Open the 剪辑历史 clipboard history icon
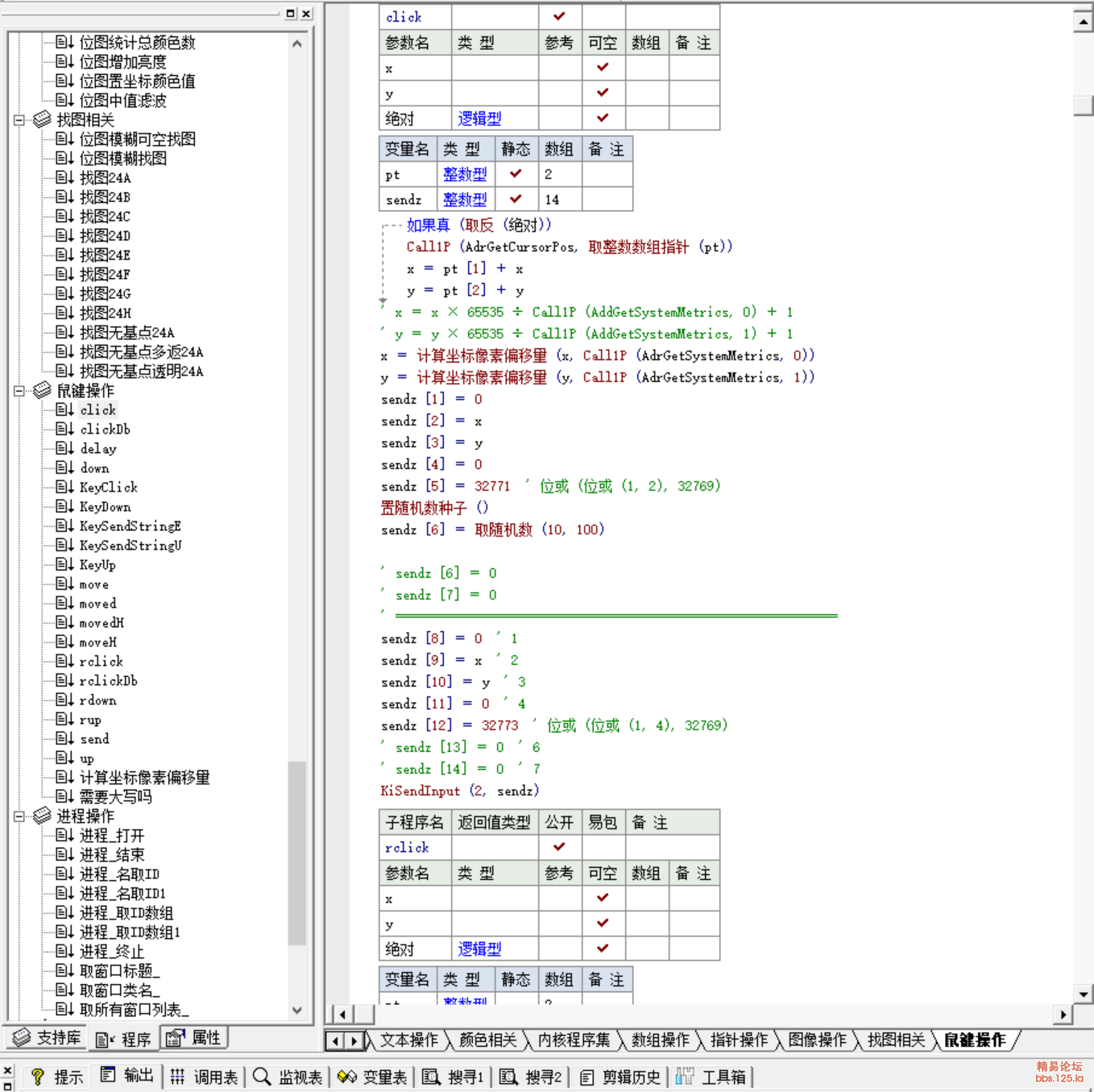 pyautogui.click(x=587, y=1077)
